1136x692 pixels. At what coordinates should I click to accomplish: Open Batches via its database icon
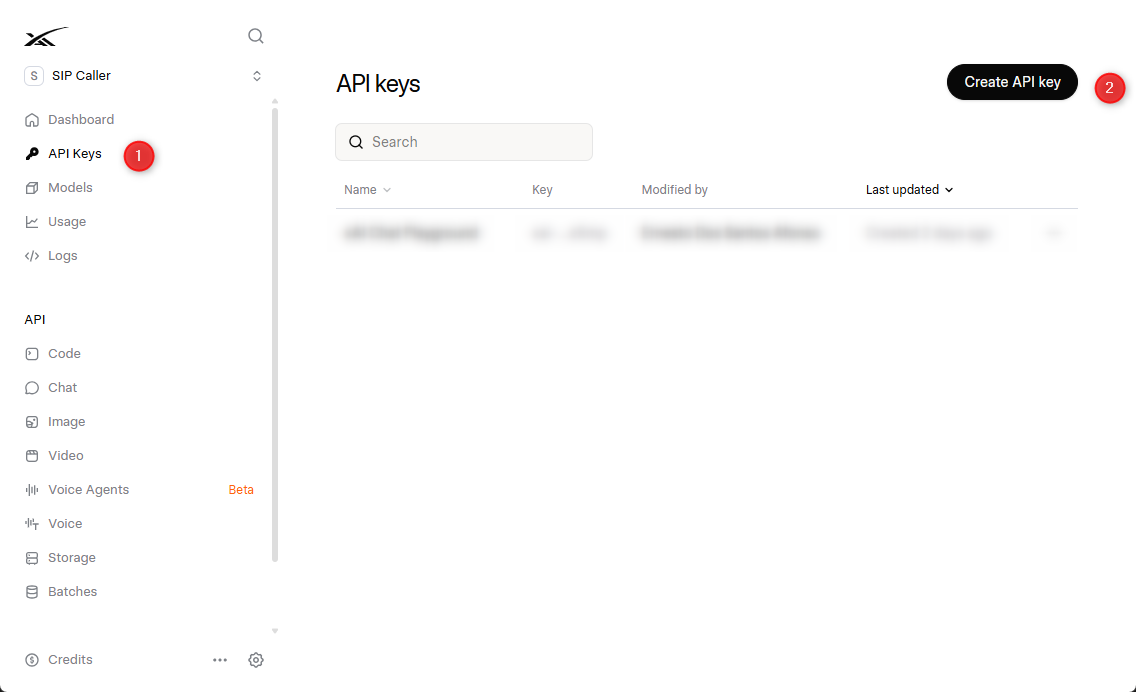pos(32,592)
